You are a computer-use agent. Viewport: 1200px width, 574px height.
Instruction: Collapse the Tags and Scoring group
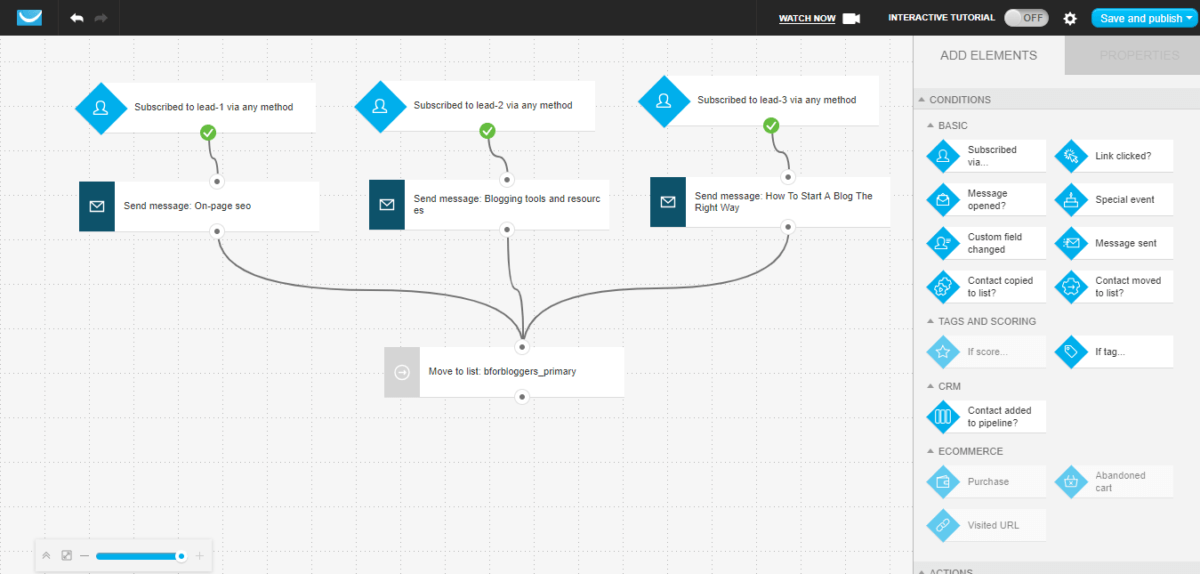[930, 322]
